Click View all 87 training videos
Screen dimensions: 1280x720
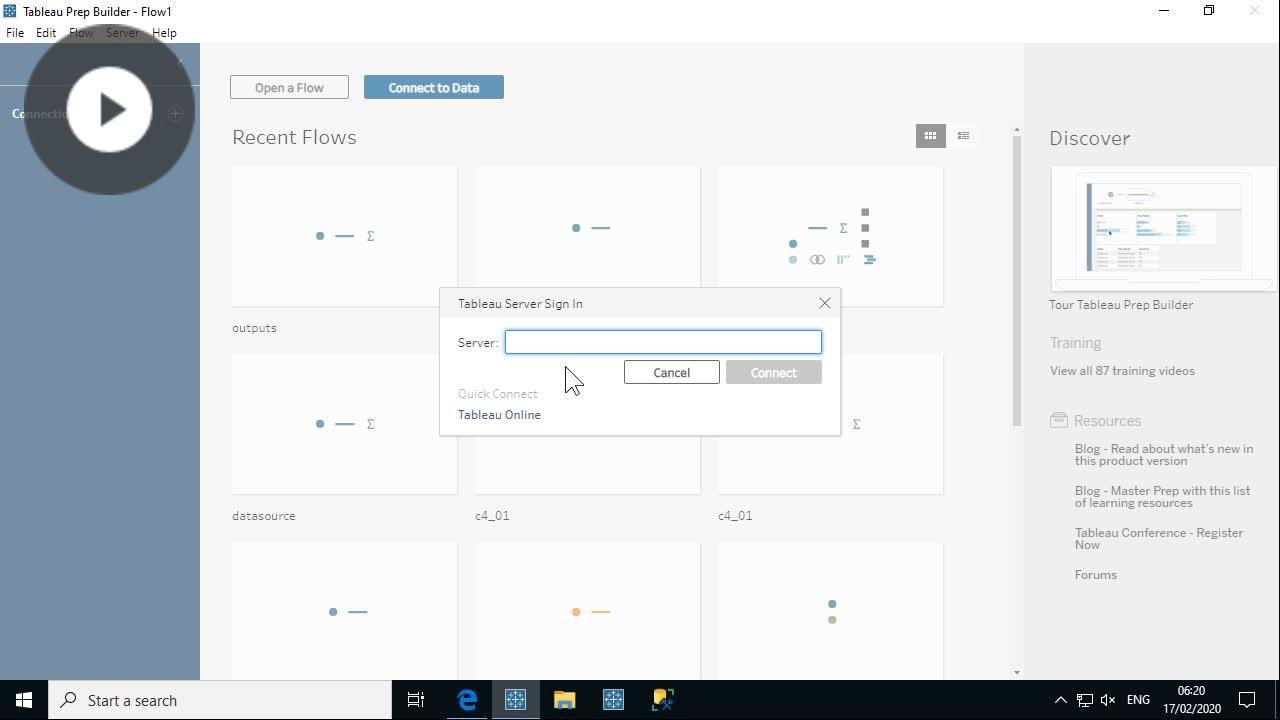tap(1122, 371)
